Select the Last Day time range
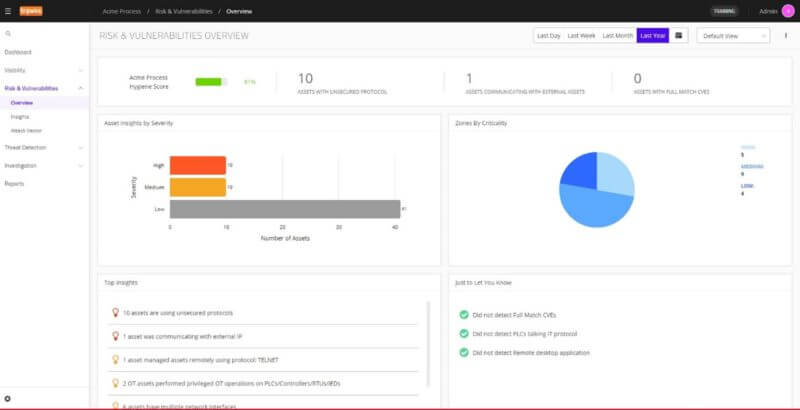 (548, 35)
